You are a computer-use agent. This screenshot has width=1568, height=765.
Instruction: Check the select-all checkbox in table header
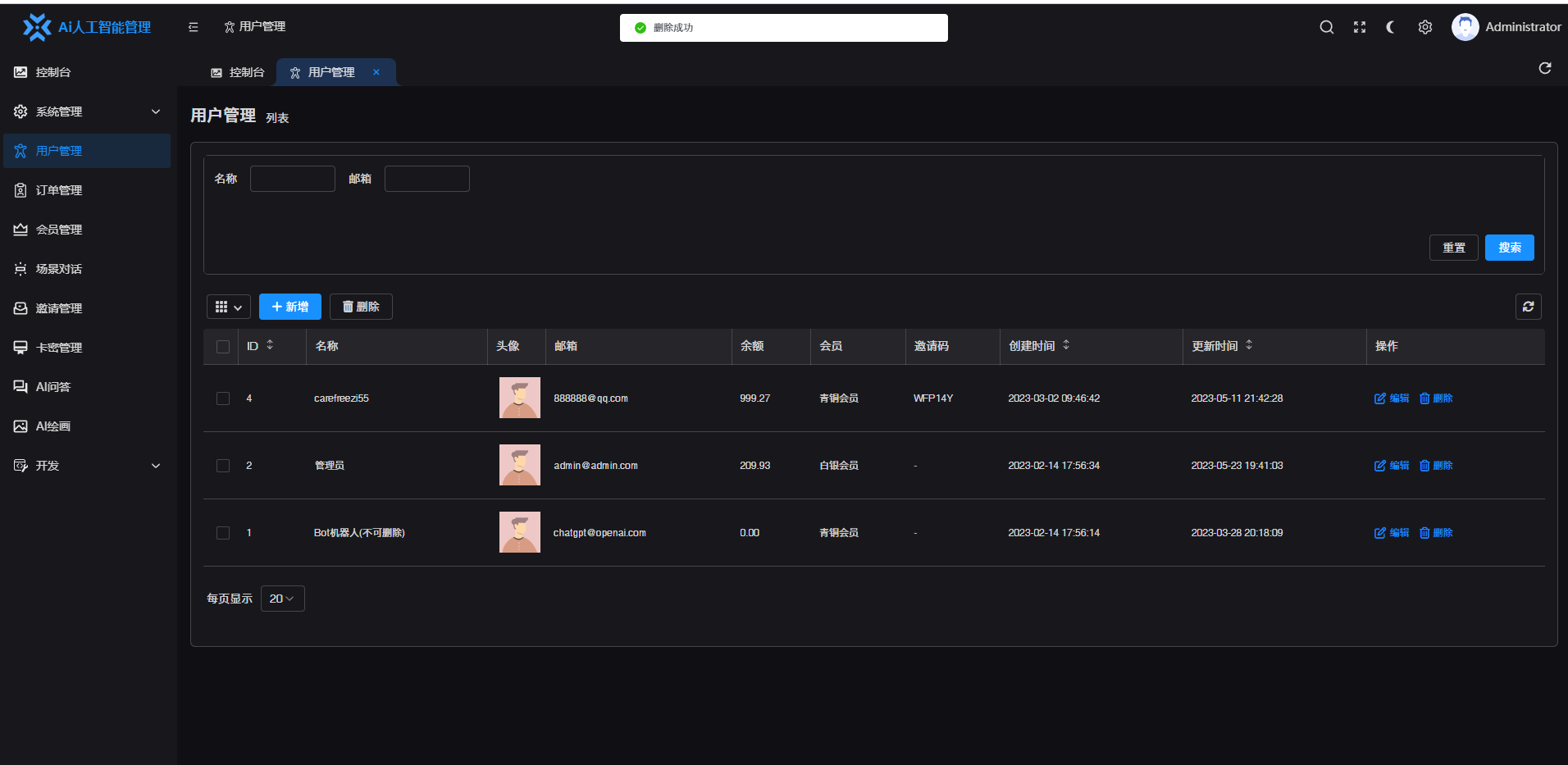tap(223, 347)
